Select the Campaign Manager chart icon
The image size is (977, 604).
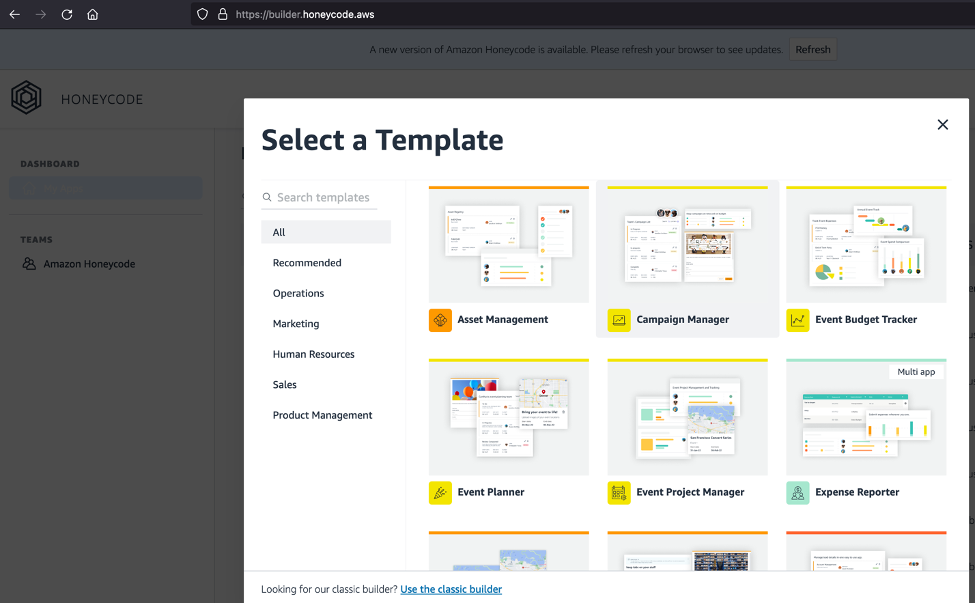pos(619,320)
